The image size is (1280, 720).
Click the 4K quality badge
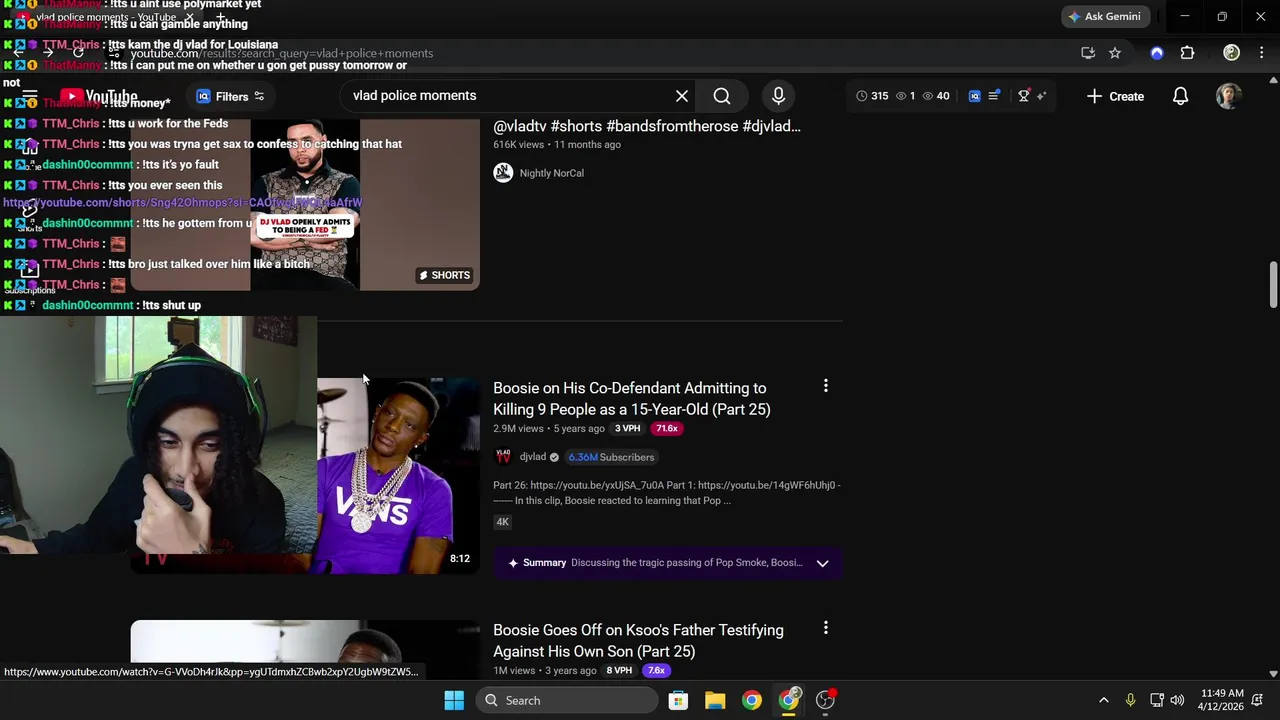click(502, 522)
